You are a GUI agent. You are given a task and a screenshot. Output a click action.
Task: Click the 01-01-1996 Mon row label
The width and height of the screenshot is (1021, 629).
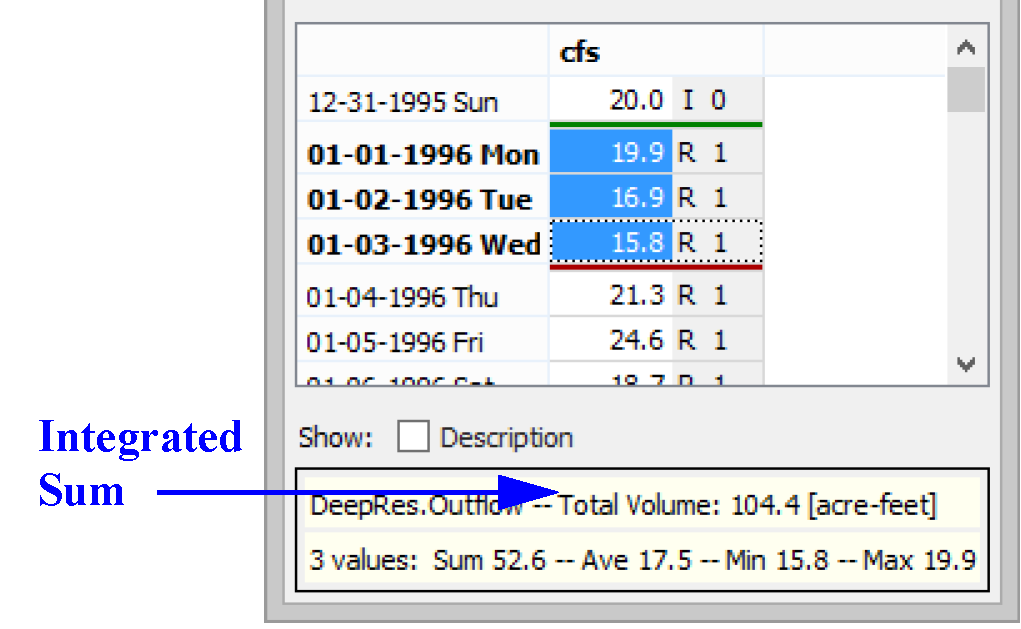pyautogui.click(x=423, y=154)
